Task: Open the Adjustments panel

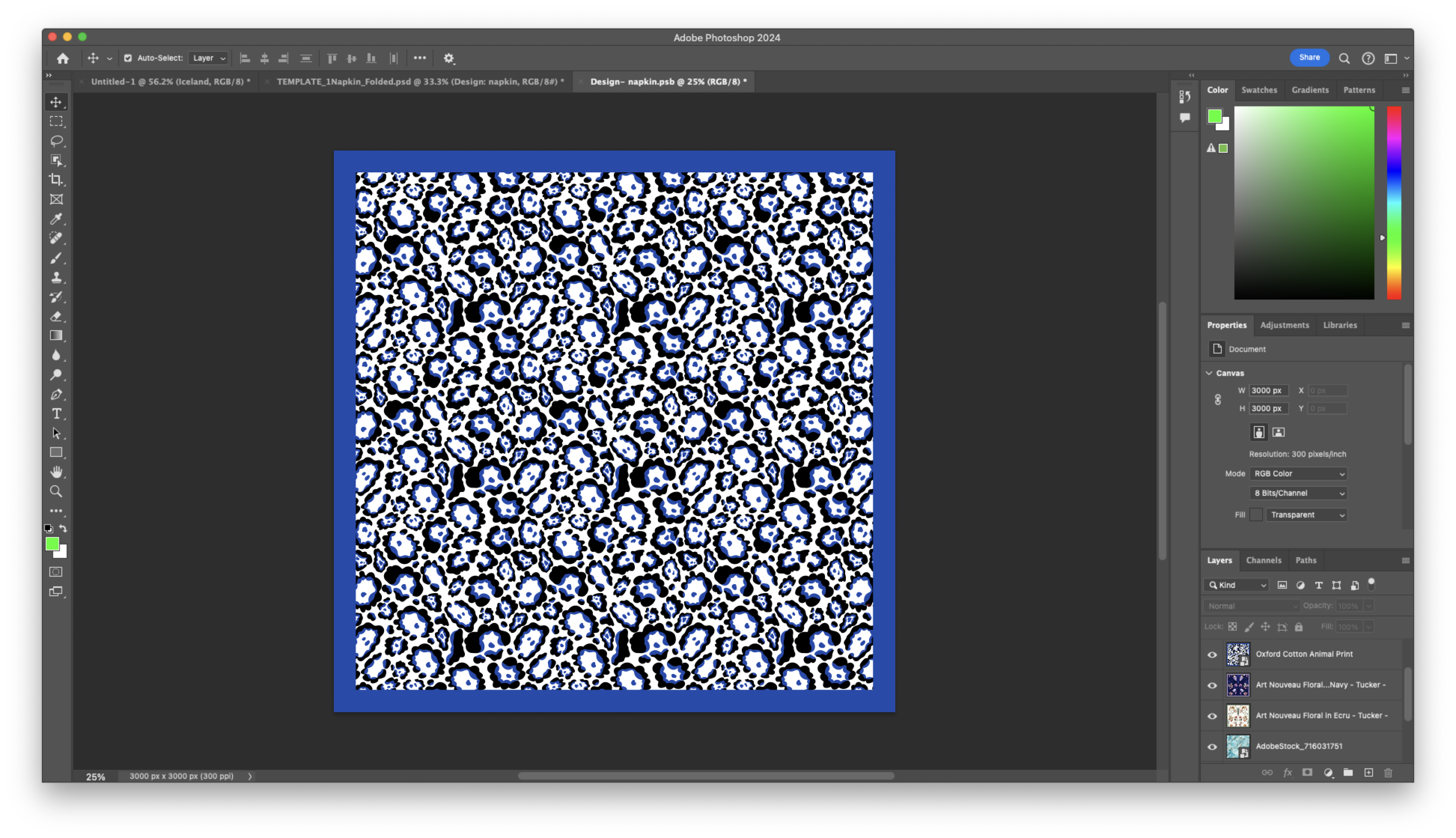Action: coord(1285,325)
